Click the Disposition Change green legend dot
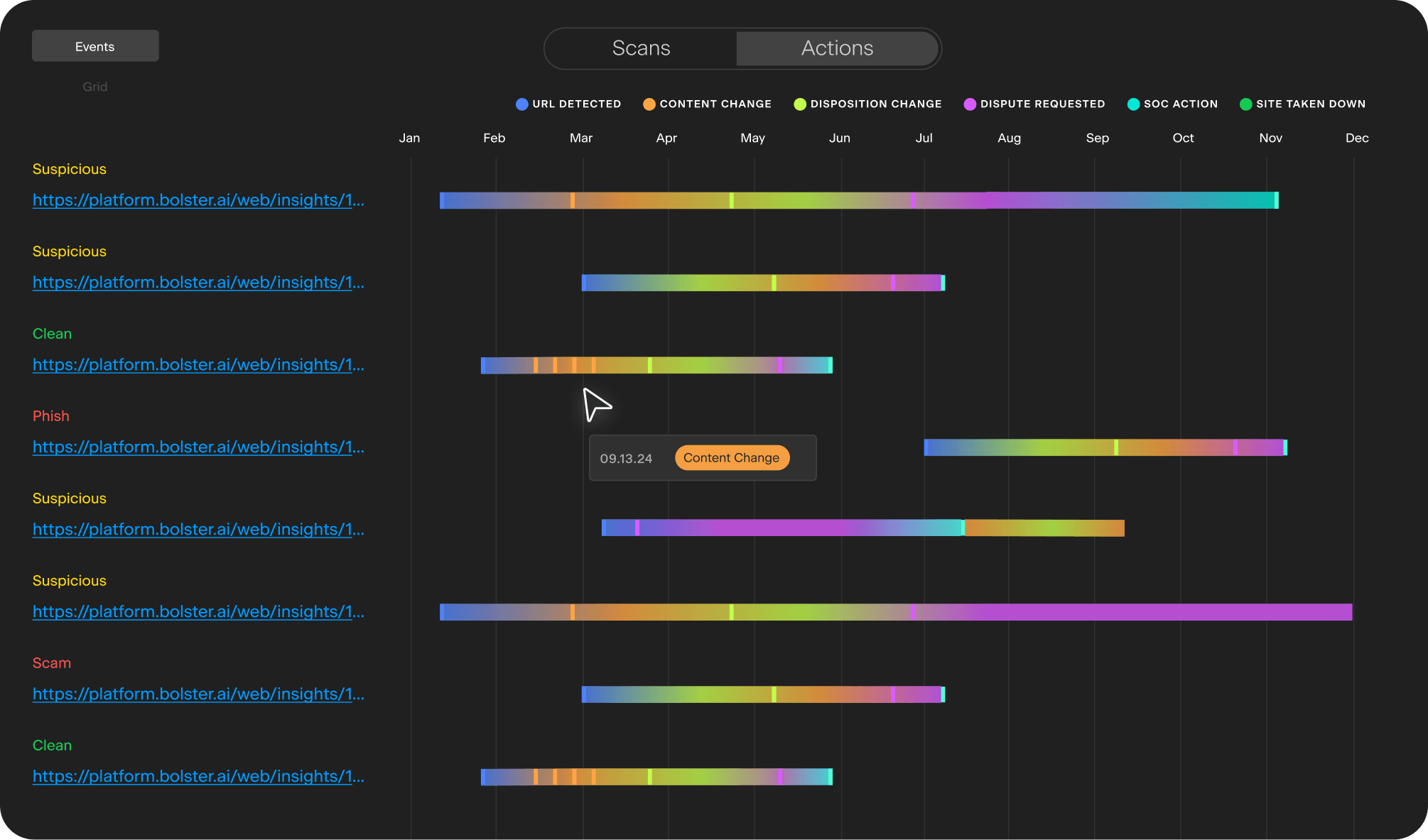The width and height of the screenshot is (1428, 840). pyautogui.click(x=800, y=104)
